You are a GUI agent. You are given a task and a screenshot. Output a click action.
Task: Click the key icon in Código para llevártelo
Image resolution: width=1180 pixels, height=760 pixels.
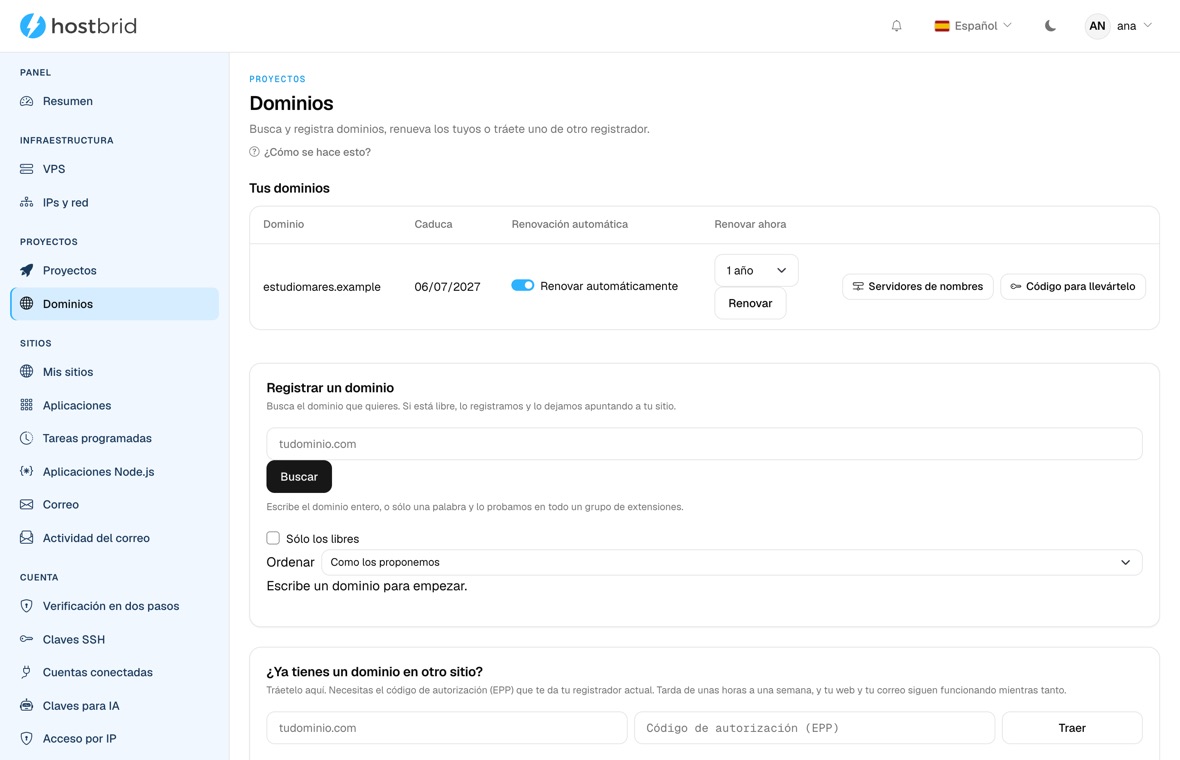click(x=1016, y=287)
